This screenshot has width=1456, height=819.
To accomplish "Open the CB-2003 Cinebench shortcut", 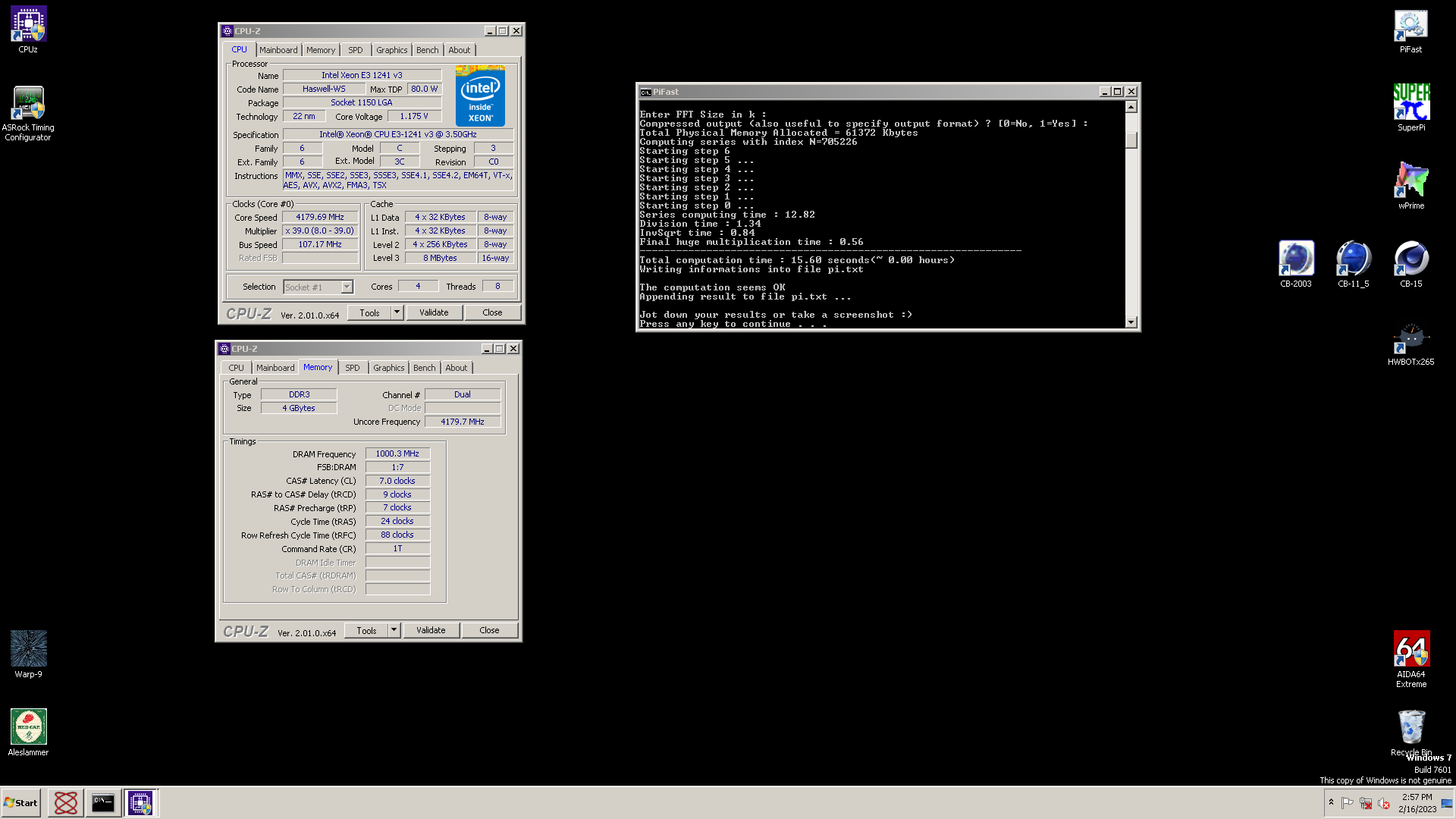I will pos(1295,264).
